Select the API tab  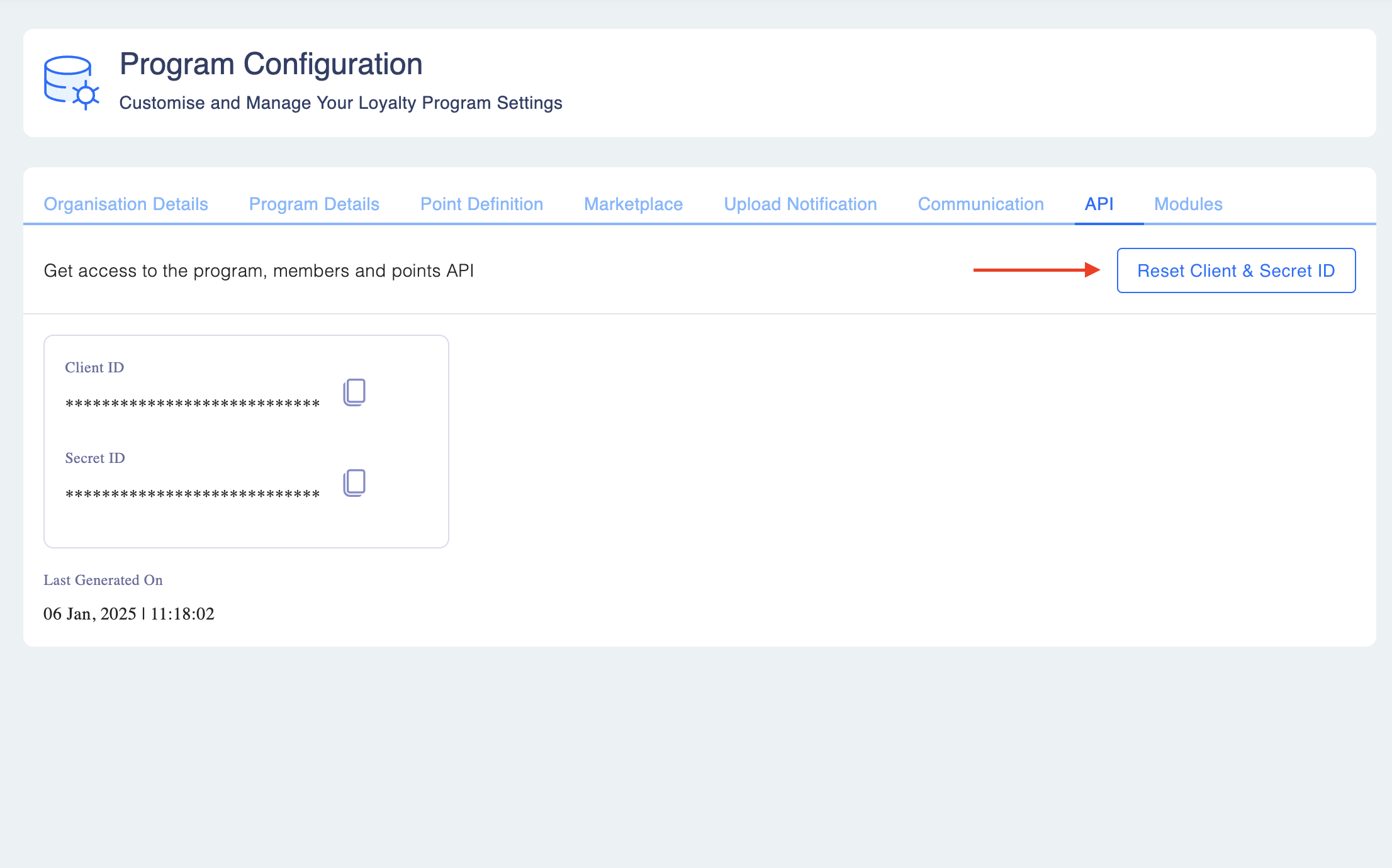click(1099, 204)
